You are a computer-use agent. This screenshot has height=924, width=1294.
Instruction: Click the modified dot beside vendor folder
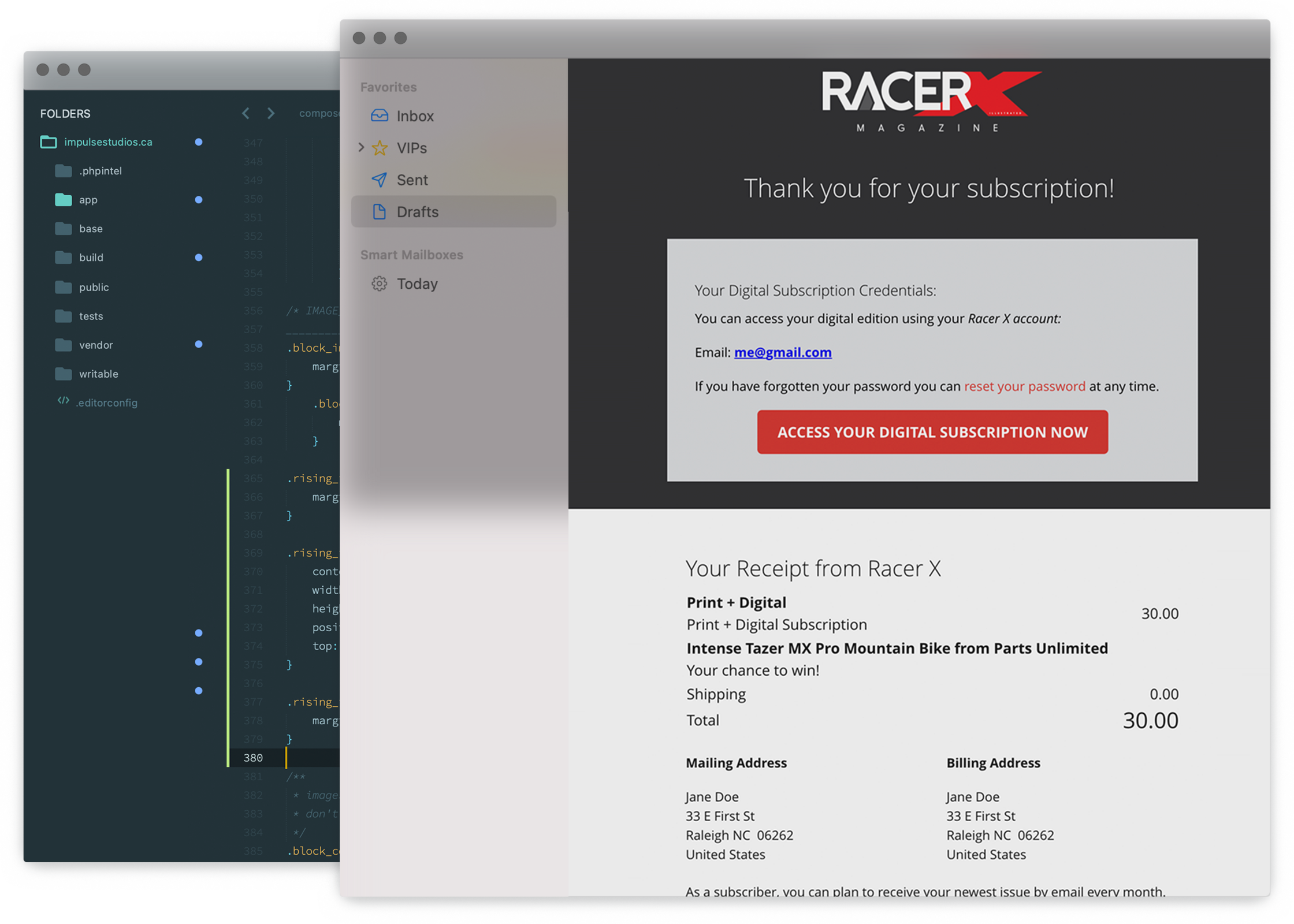(199, 344)
